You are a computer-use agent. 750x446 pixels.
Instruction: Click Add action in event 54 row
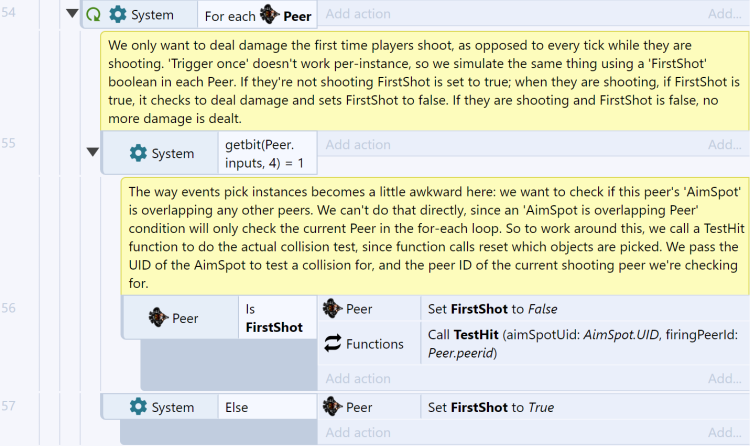(x=358, y=14)
